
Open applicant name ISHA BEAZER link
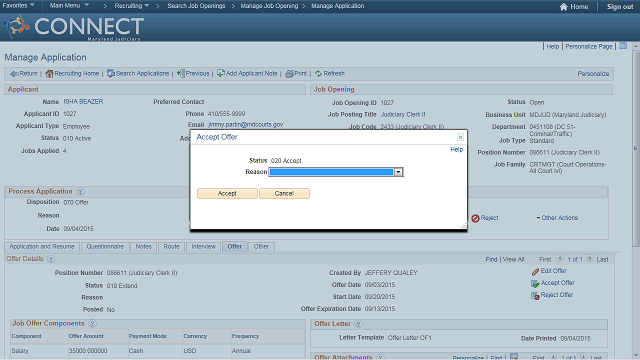(83, 102)
